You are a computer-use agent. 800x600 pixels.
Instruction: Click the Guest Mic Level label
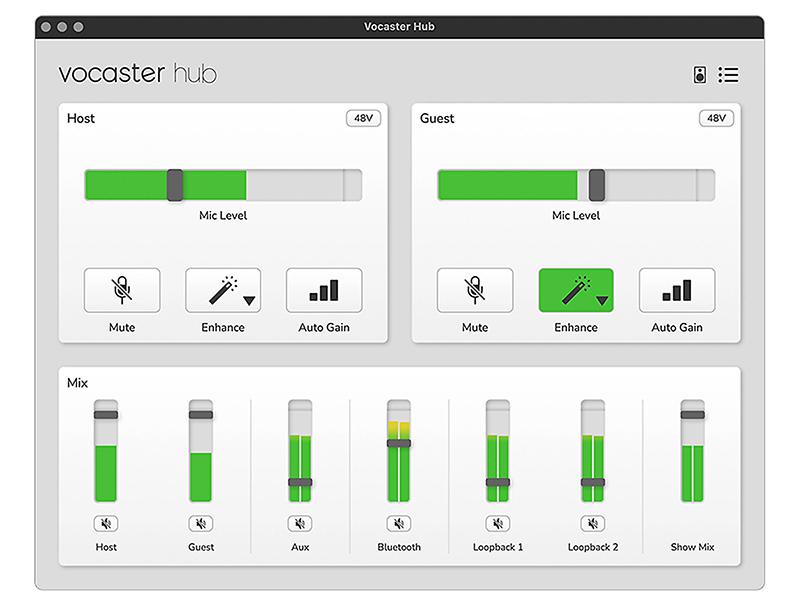(576, 215)
